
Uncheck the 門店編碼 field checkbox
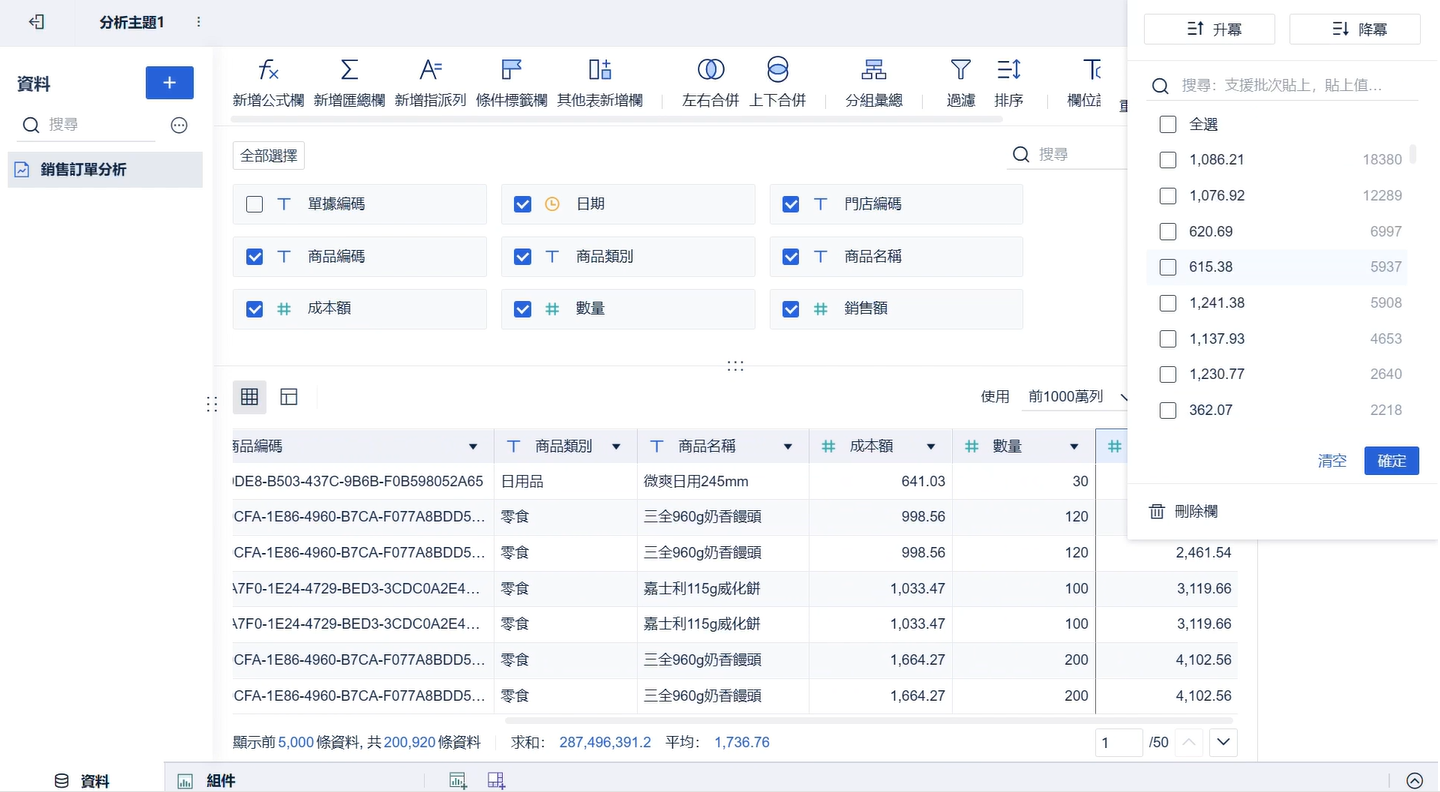click(x=791, y=204)
